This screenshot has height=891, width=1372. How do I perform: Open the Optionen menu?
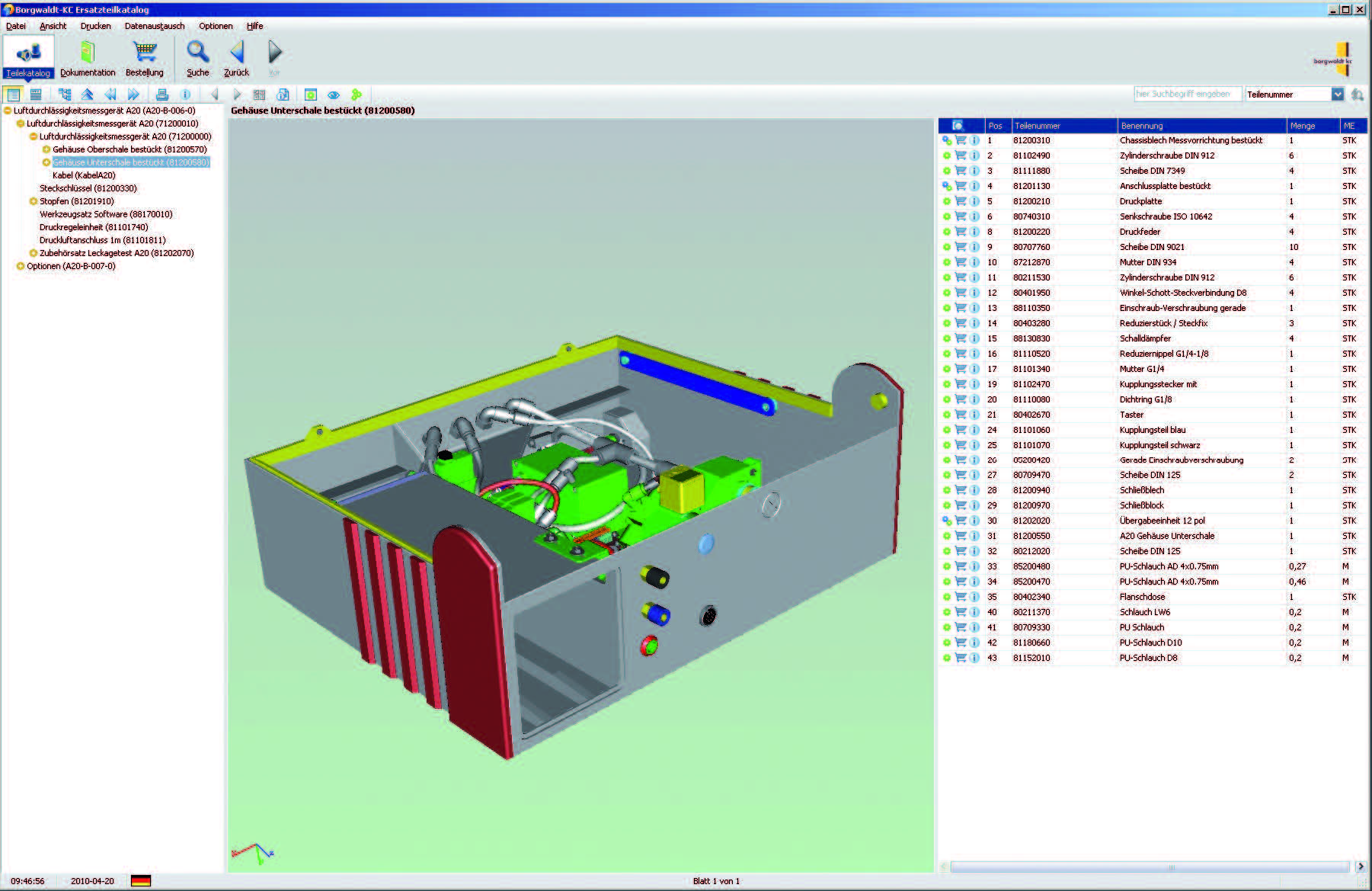coord(216,26)
